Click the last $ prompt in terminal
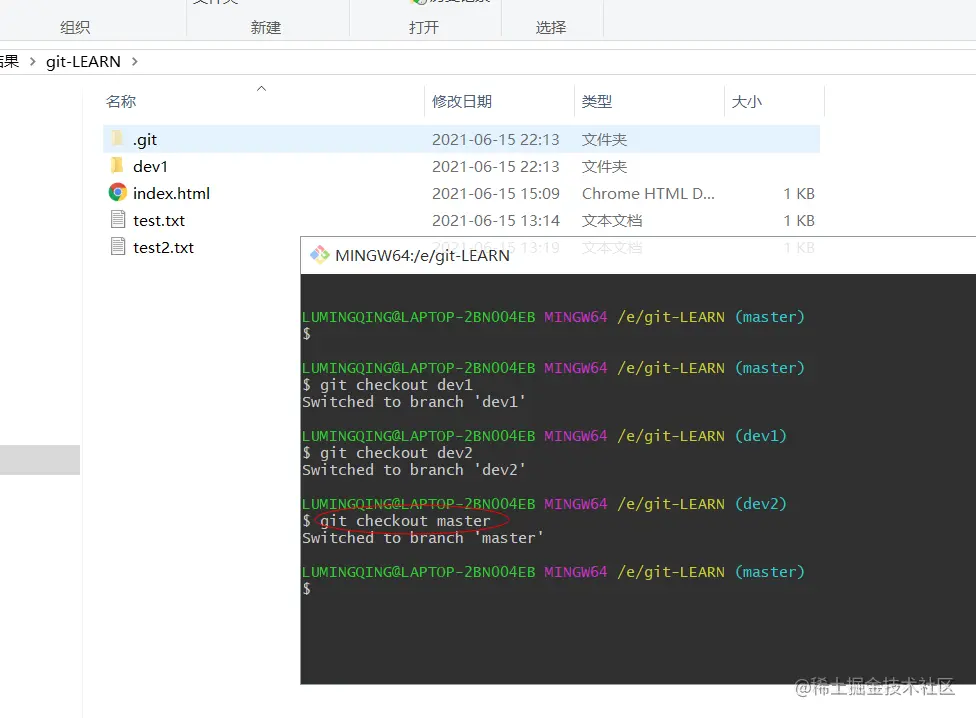Screen dimensions: 976x718 (306, 589)
